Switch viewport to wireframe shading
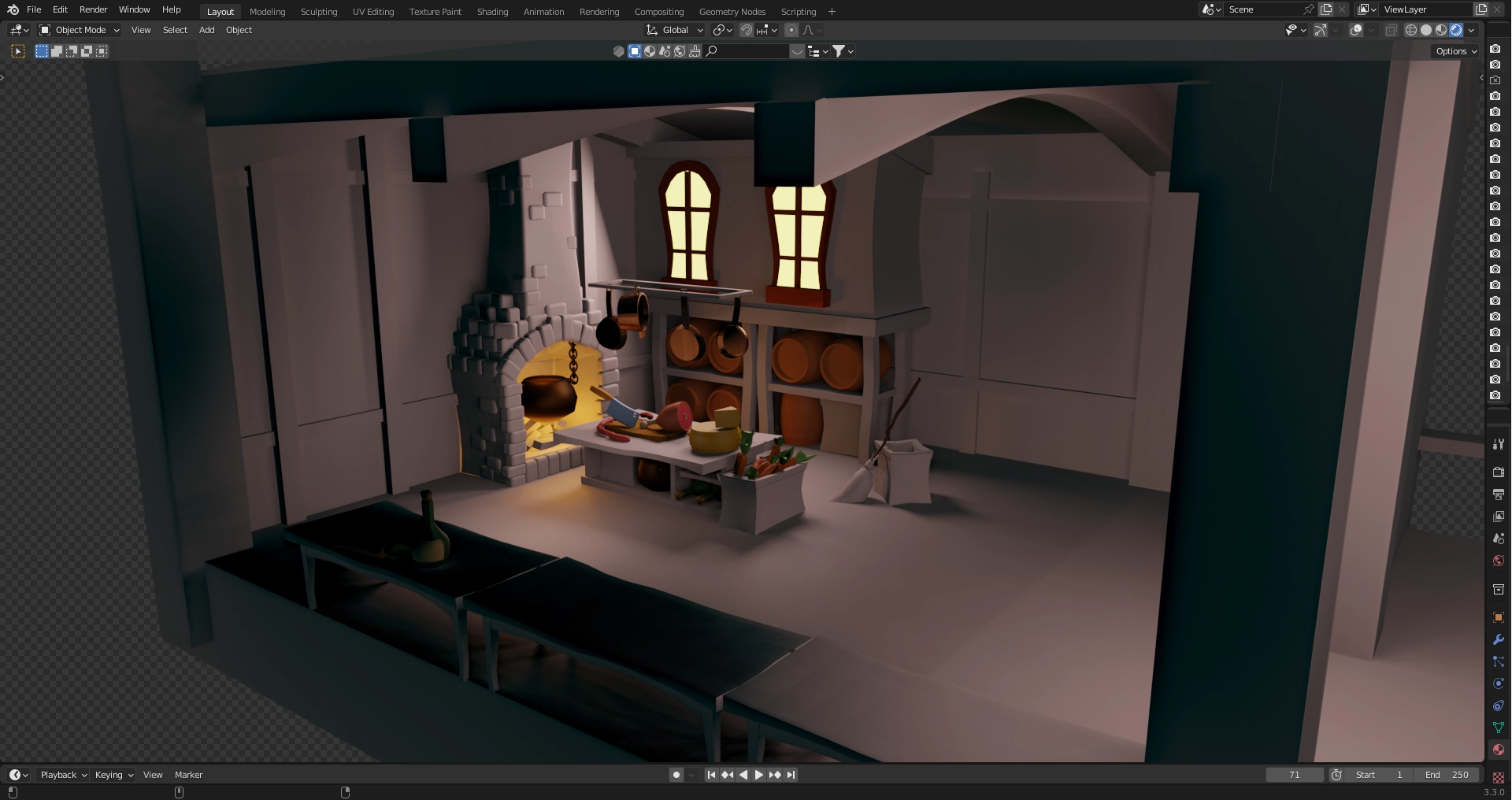Image resolution: width=1512 pixels, height=800 pixels. click(1410, 30)
